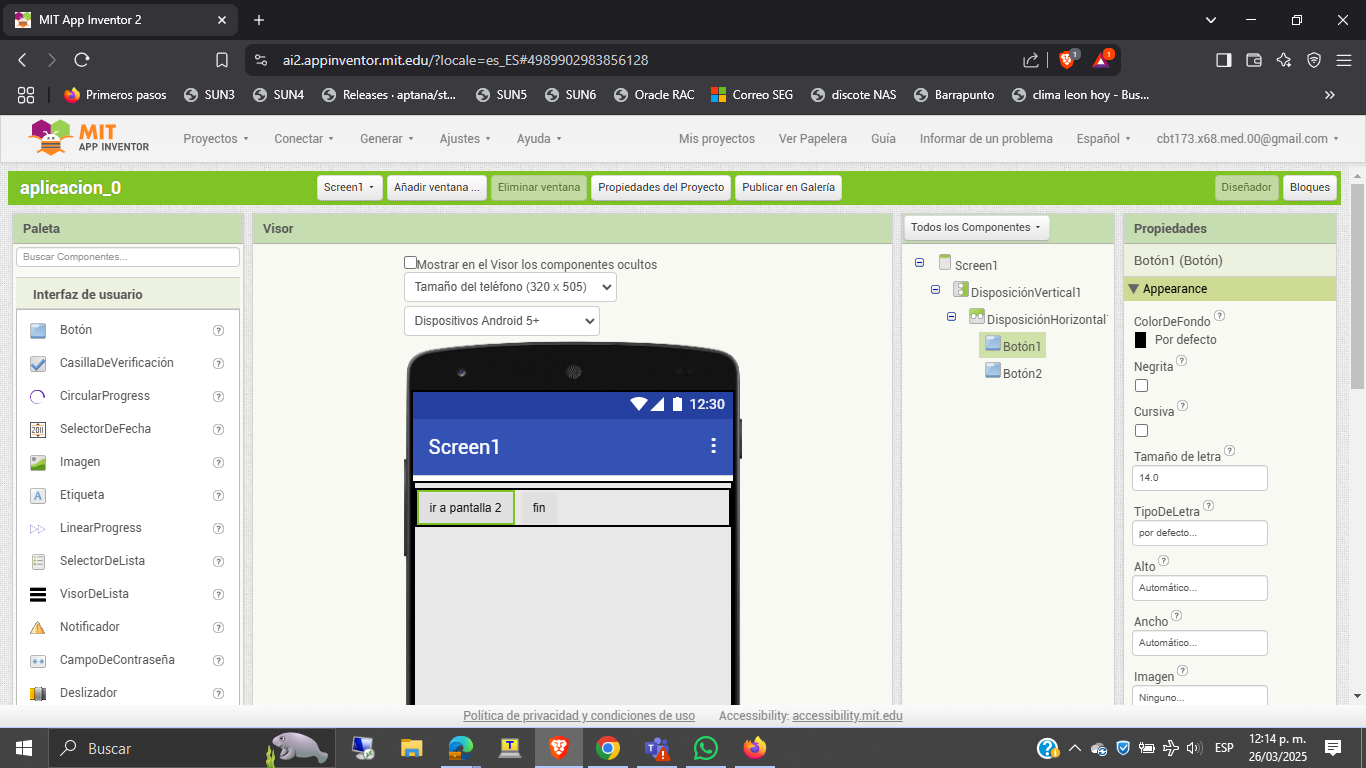Click the Notificador warning icon
The height and width of the screenshot is (768, 1366).
[38, 627]
